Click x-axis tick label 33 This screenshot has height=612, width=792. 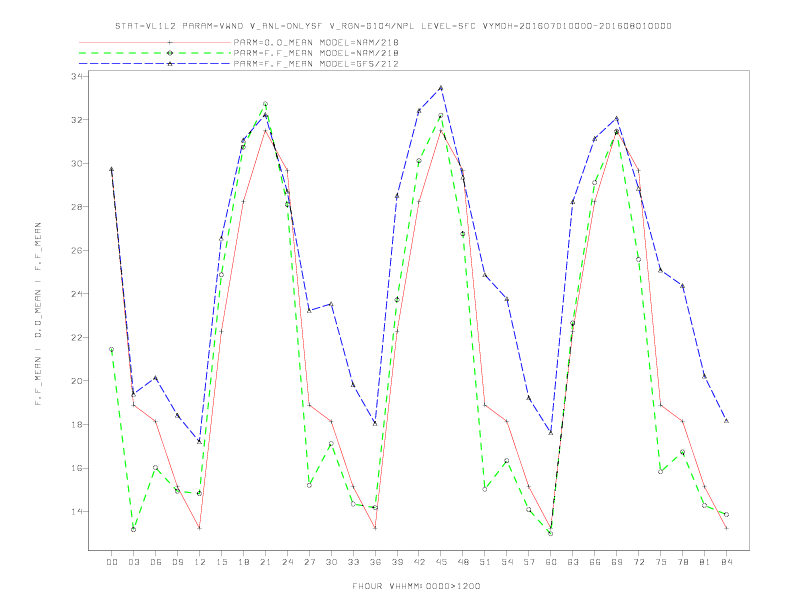(x=353, y=562)
